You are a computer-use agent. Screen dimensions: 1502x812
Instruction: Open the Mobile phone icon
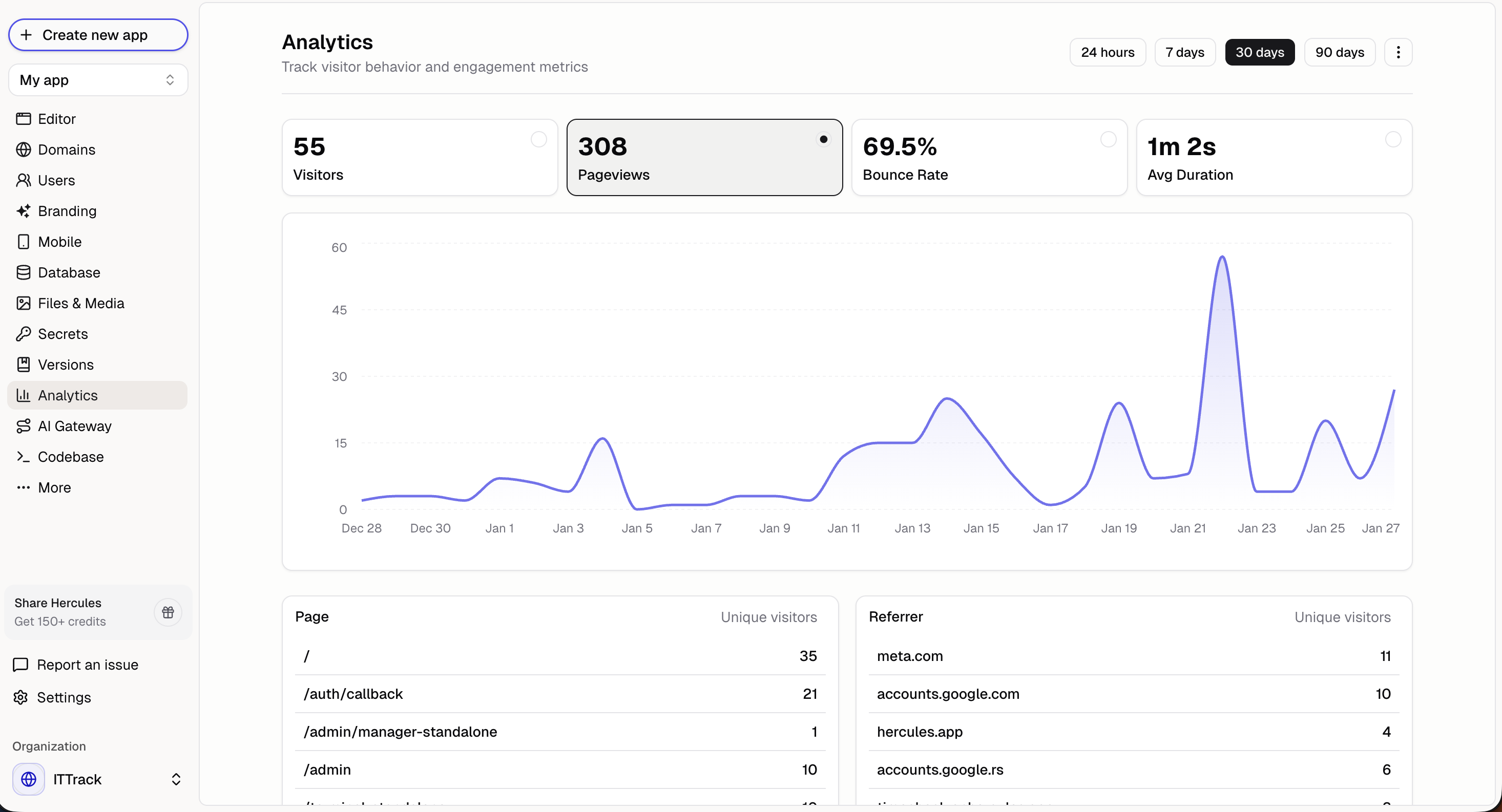[24, 242]
